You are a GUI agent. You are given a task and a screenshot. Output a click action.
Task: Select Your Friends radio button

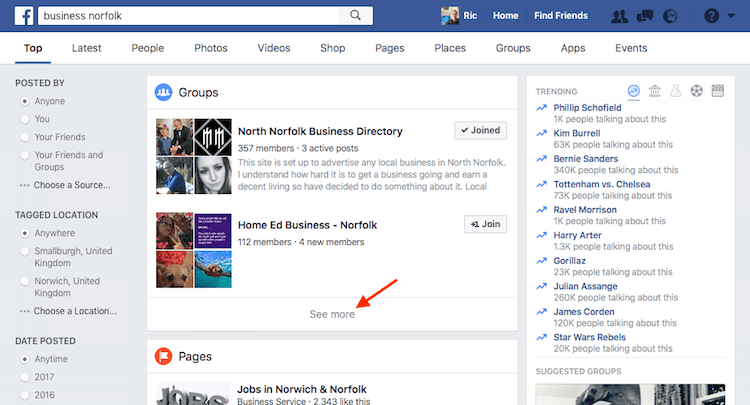(24, 137)
